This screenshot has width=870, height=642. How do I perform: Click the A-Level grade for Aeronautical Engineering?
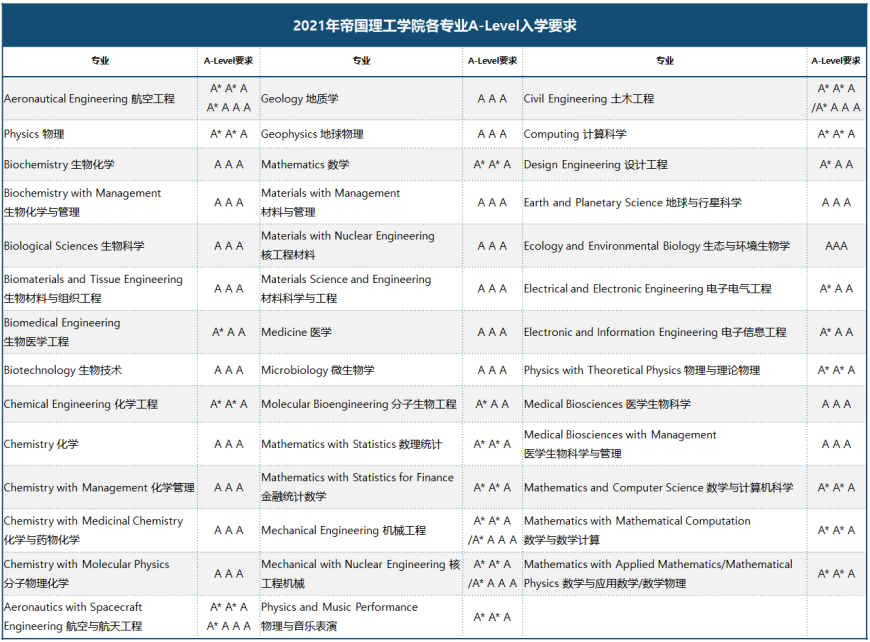[229, 98]
